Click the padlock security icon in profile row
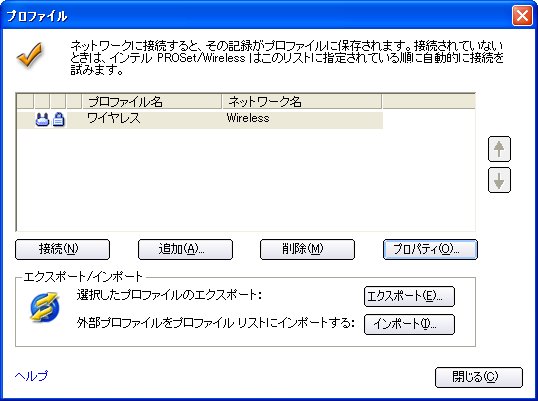 59,120
